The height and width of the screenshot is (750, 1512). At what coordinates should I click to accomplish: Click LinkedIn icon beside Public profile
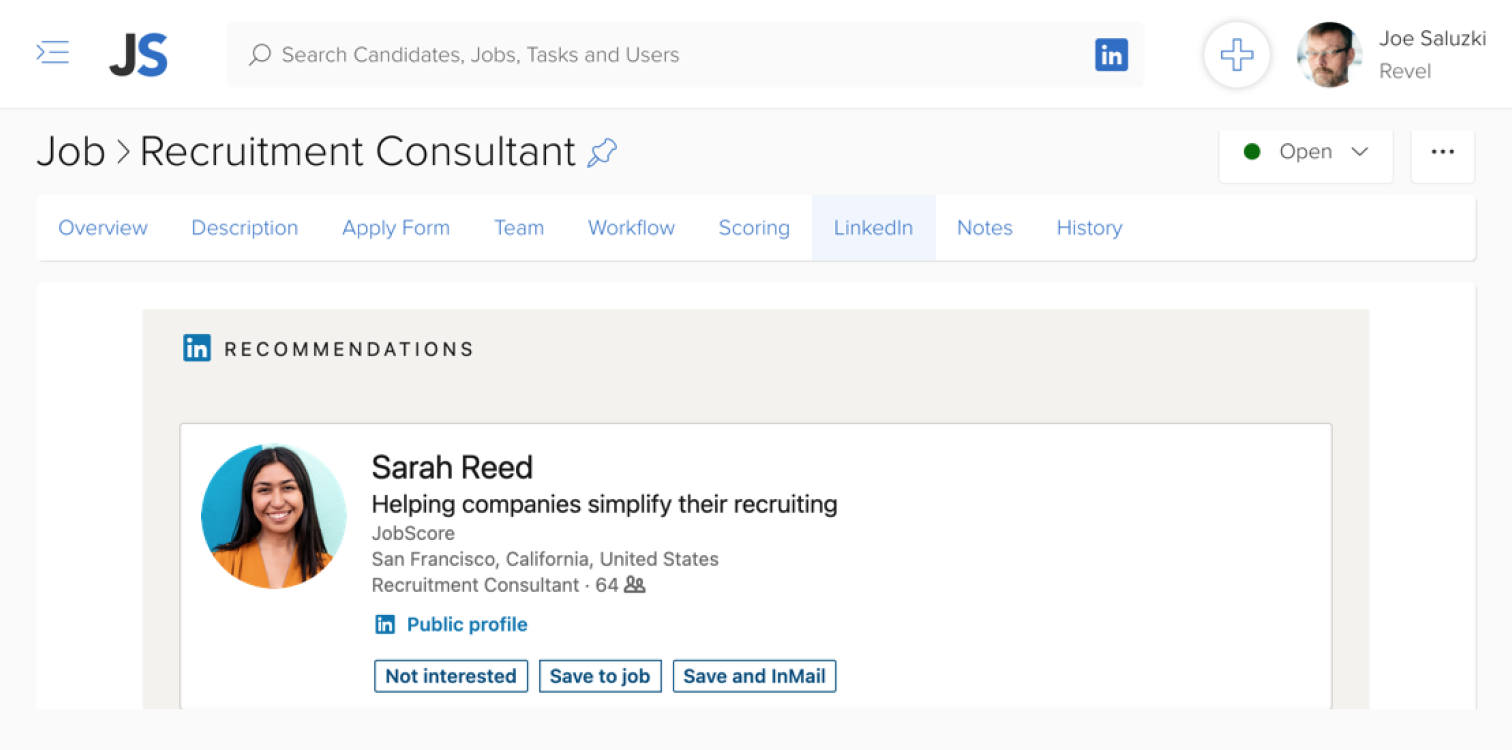[385, 625]
